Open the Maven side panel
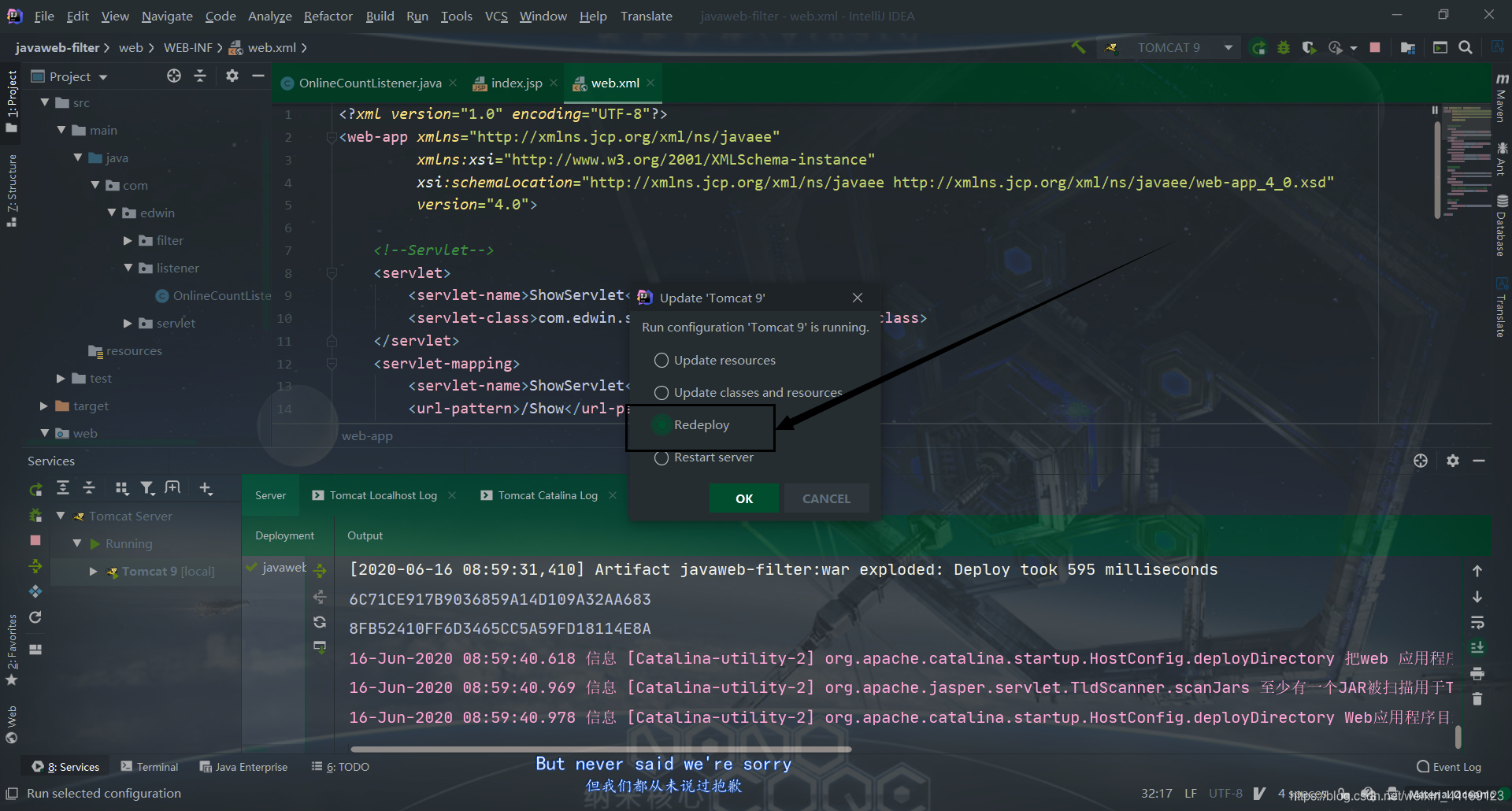The image size is (1512, 811). click(1501, 98)
